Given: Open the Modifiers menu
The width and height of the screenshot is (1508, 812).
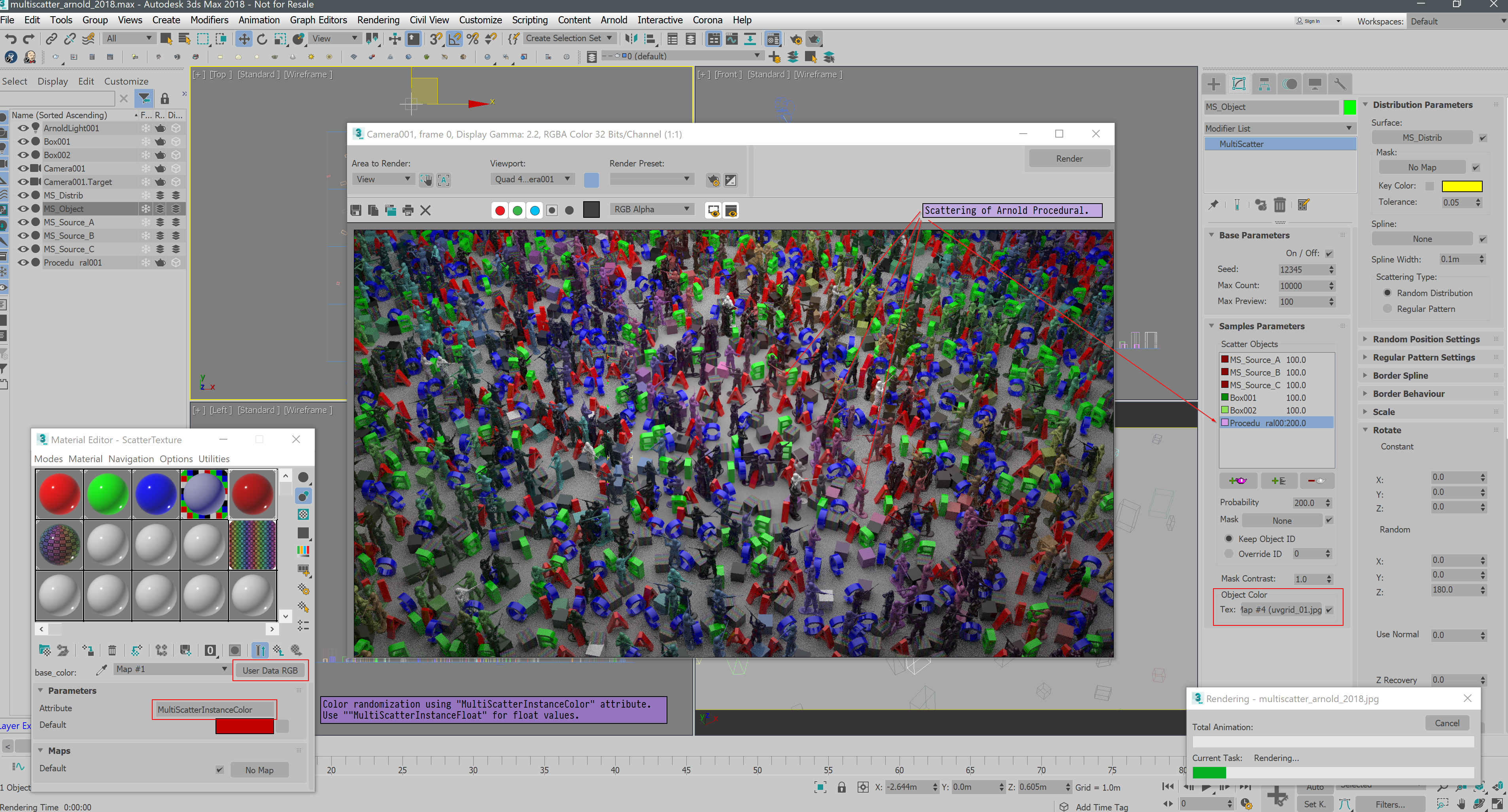Looking at the screenshot, I should (209, 20).
